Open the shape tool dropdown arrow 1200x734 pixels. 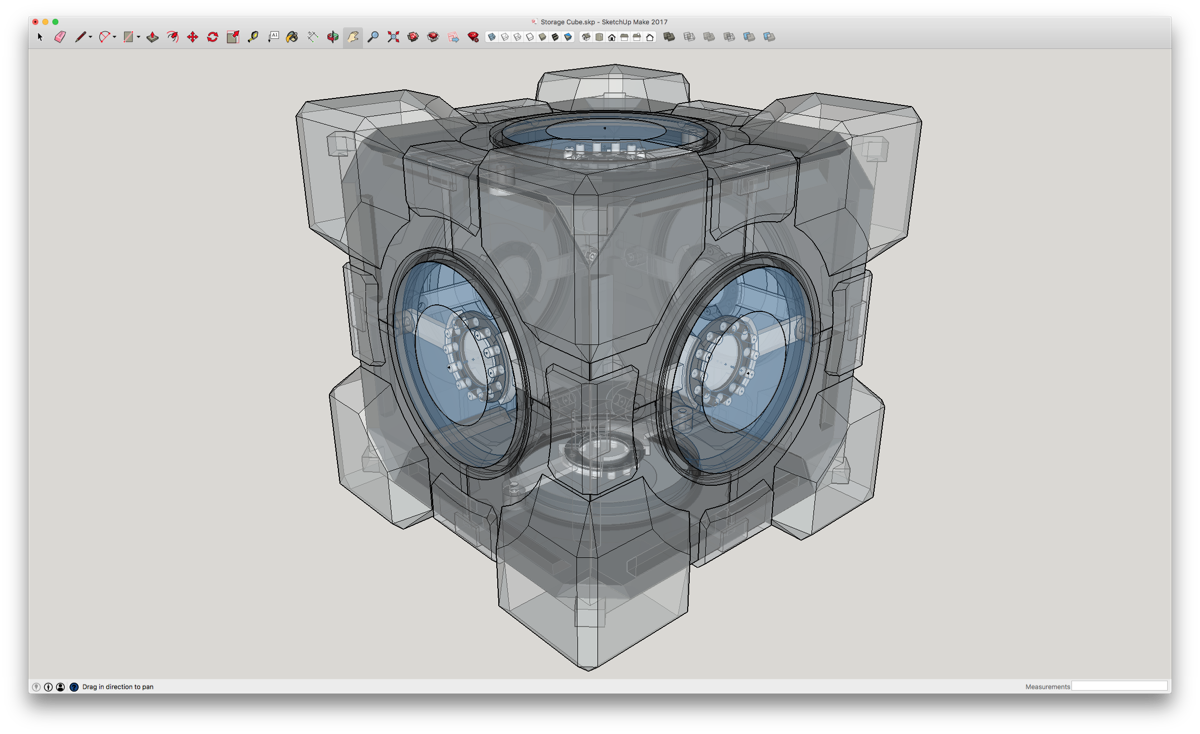[138, 37]
